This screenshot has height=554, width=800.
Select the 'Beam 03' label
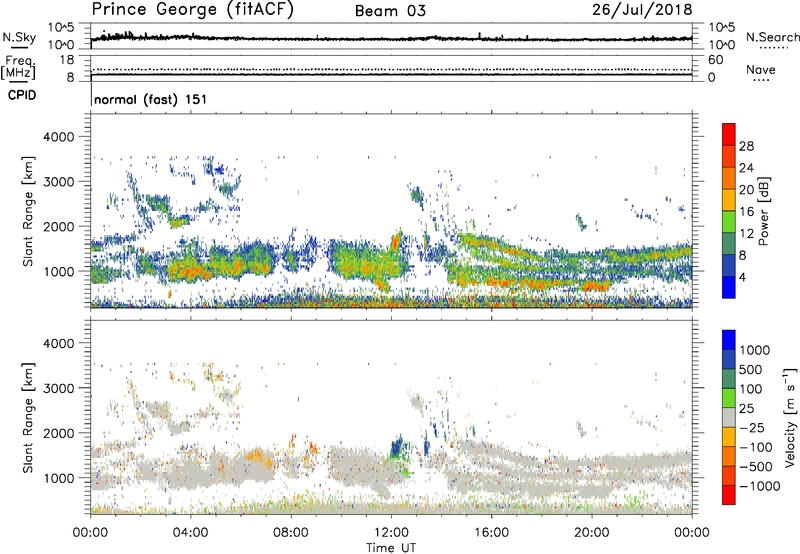point(390,11)
